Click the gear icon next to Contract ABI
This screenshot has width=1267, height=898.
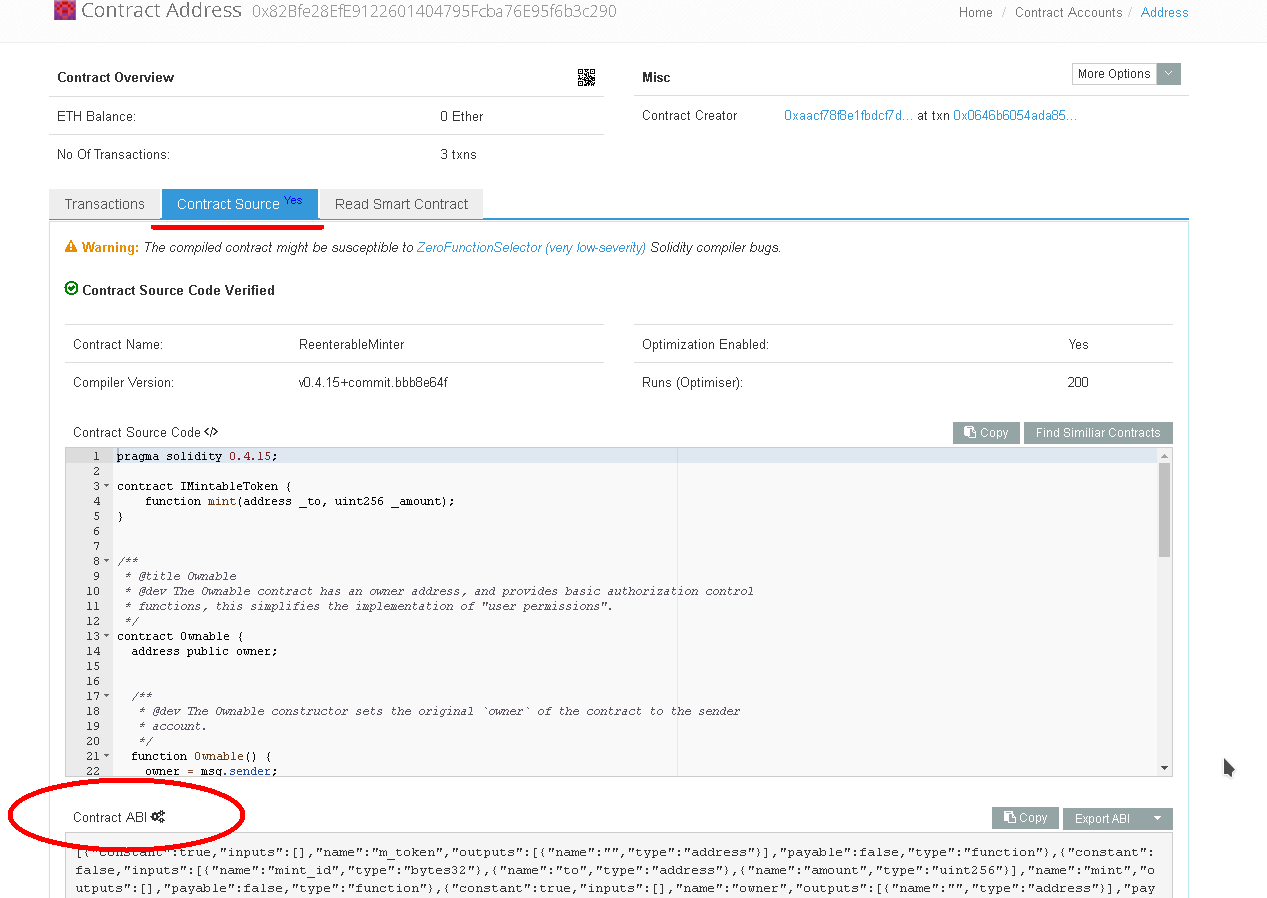coord(159,817)
